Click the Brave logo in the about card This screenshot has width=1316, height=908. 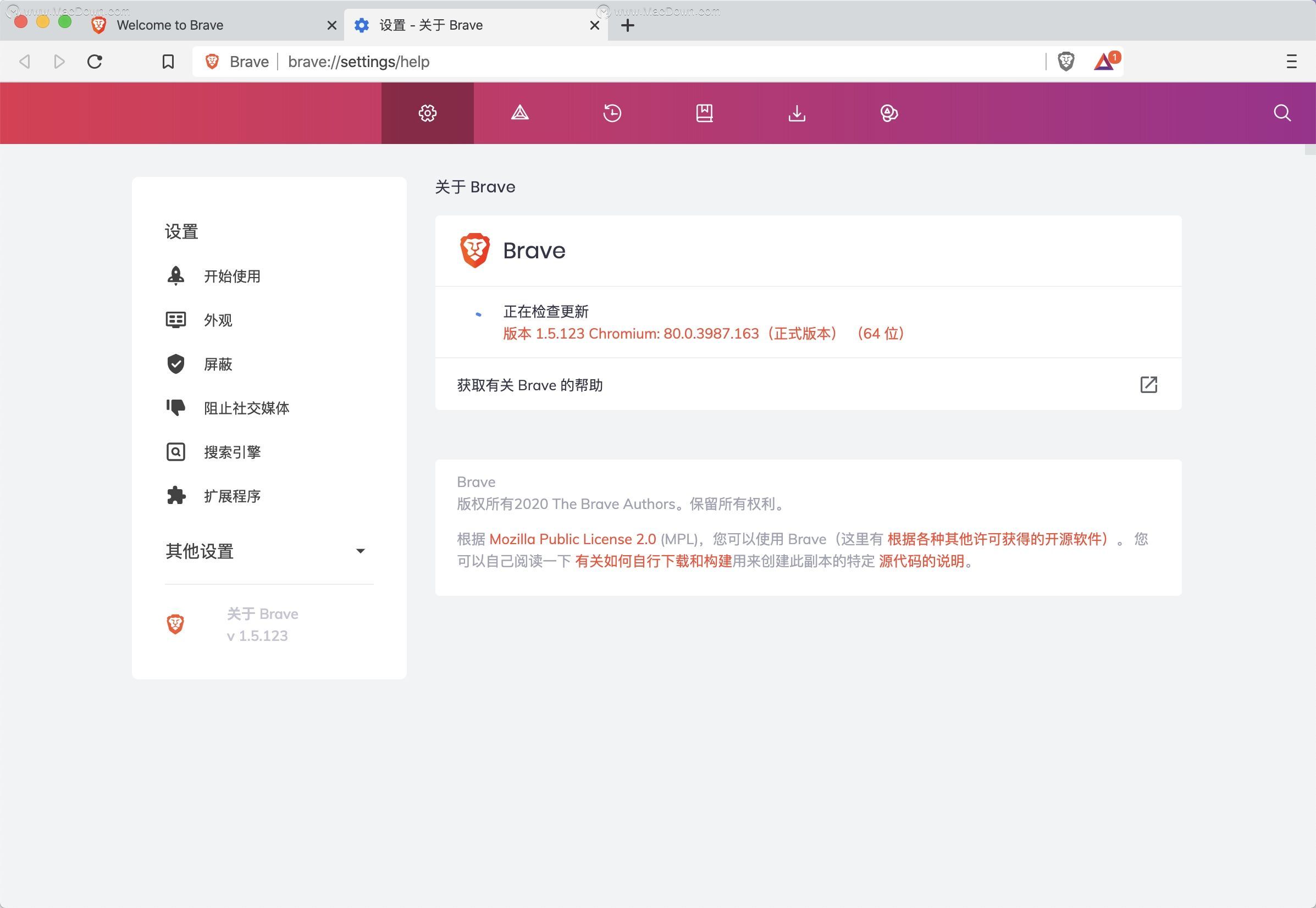tap(475, 250)
